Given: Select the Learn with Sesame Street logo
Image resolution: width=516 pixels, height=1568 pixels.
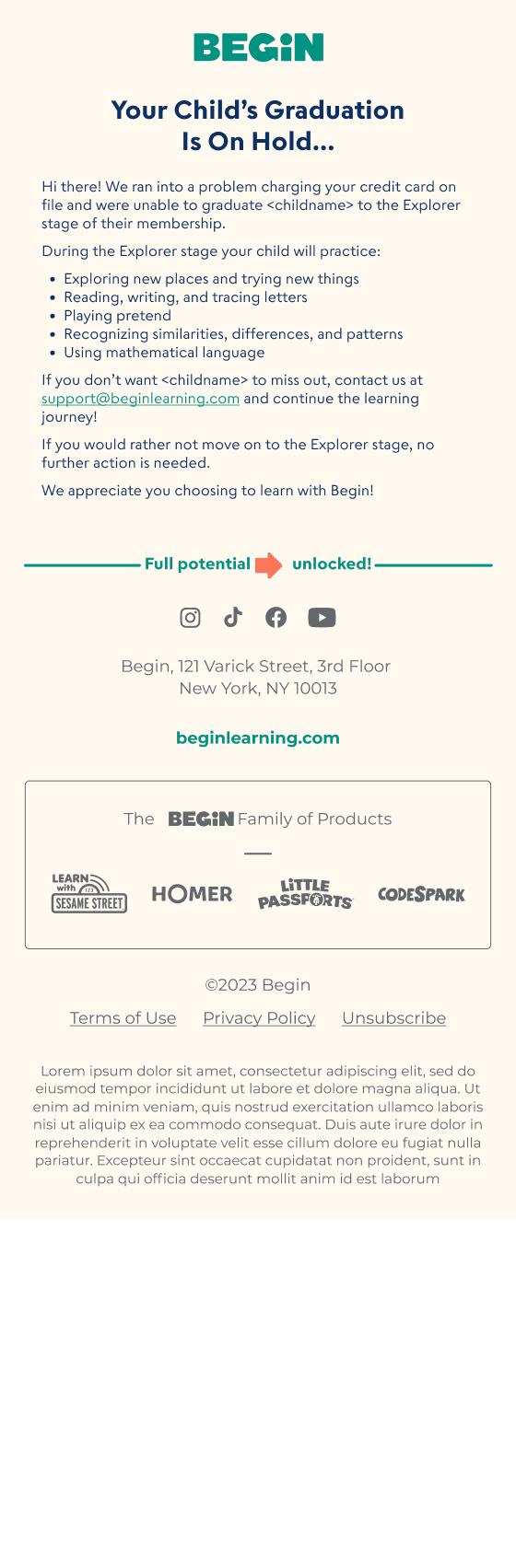Looking at the screenshot, I should [x=89, y=893].
